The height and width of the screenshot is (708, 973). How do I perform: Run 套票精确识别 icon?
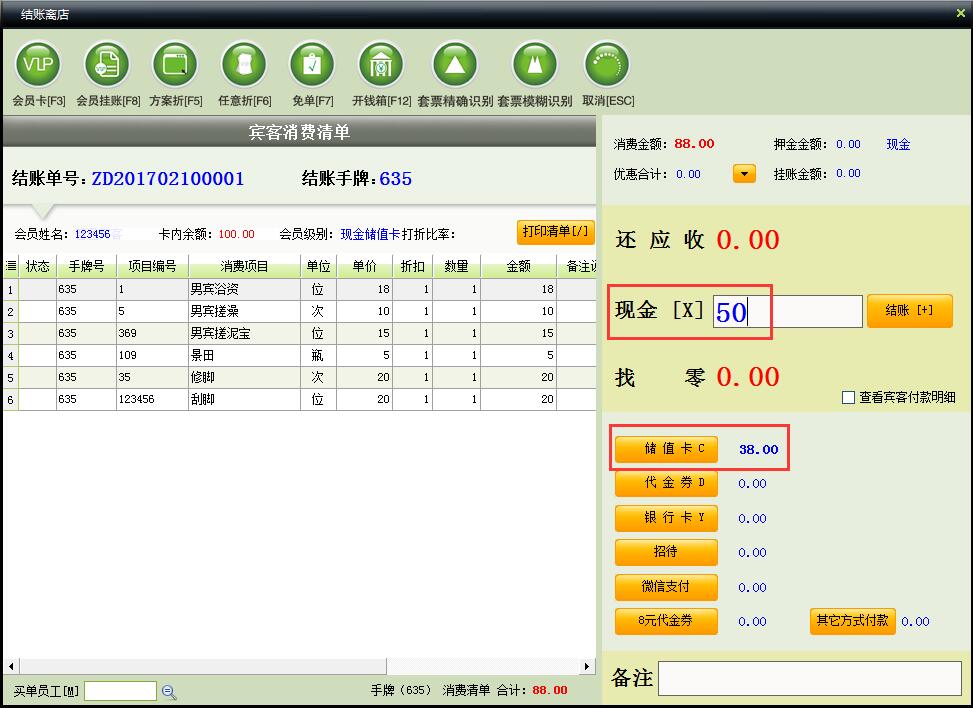pos(455,64)
